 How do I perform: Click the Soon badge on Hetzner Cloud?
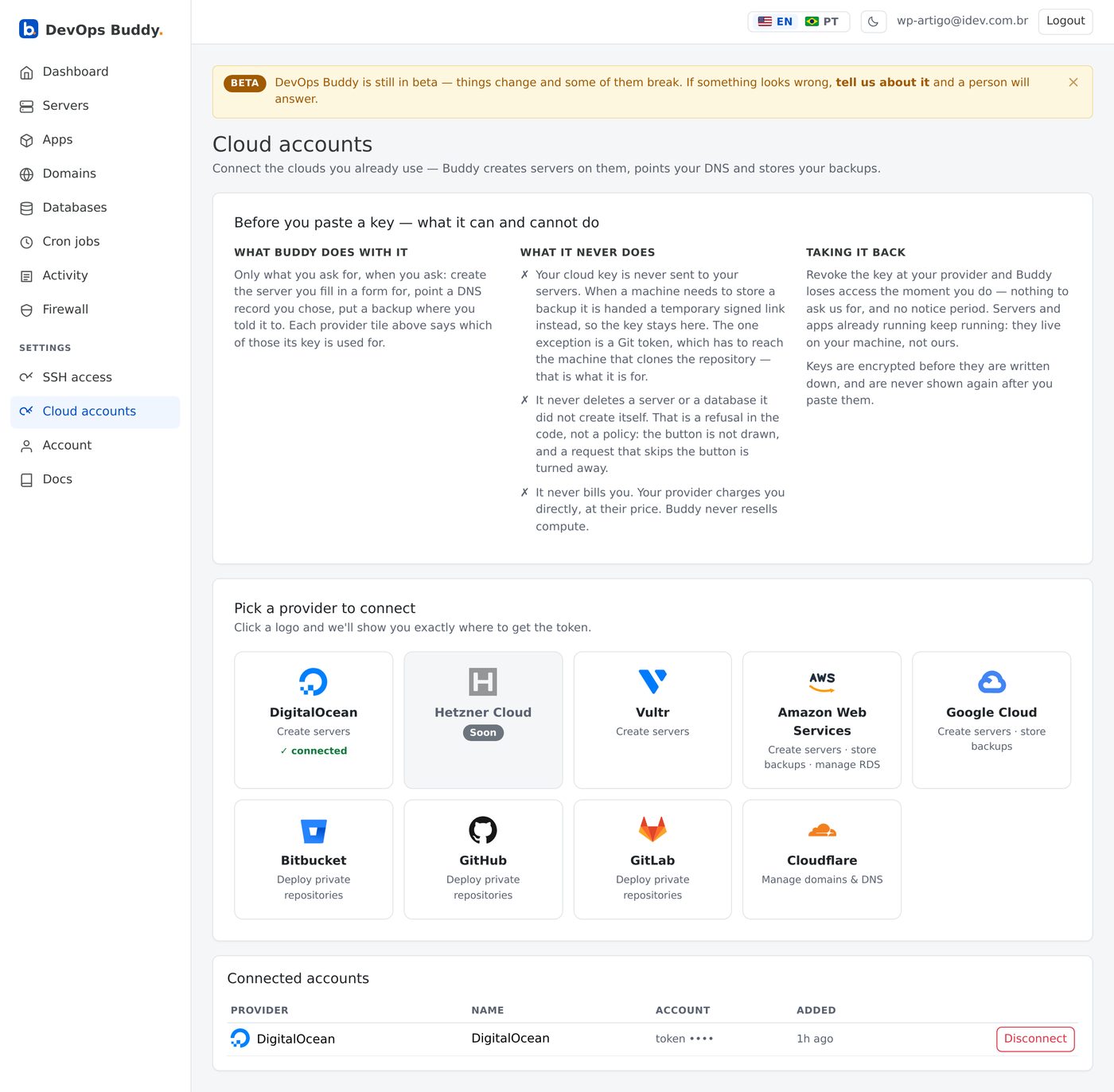pos(483,732)
